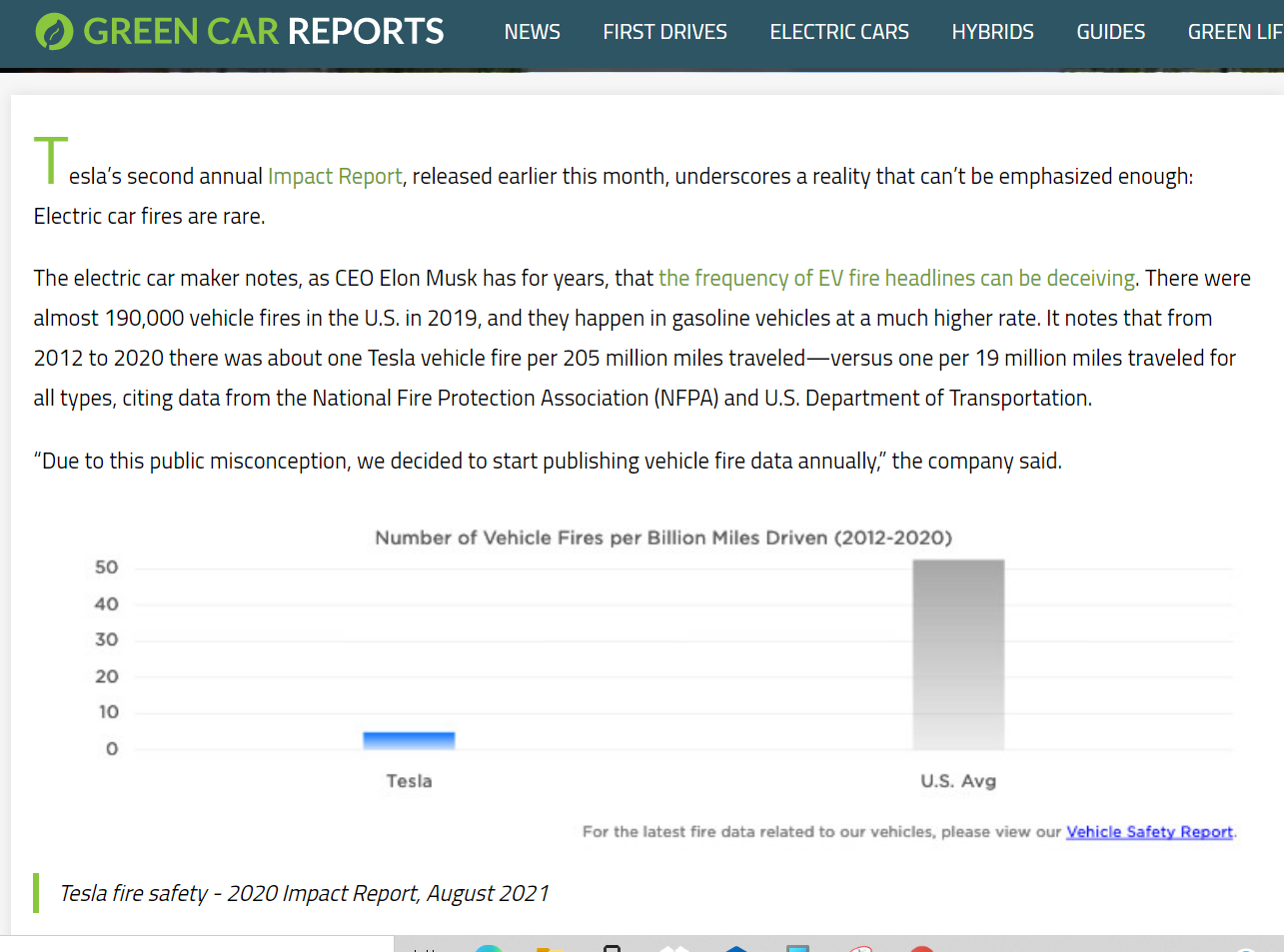
Task: Click the Green Car Reports leaf logo icon
Action: 54,32
